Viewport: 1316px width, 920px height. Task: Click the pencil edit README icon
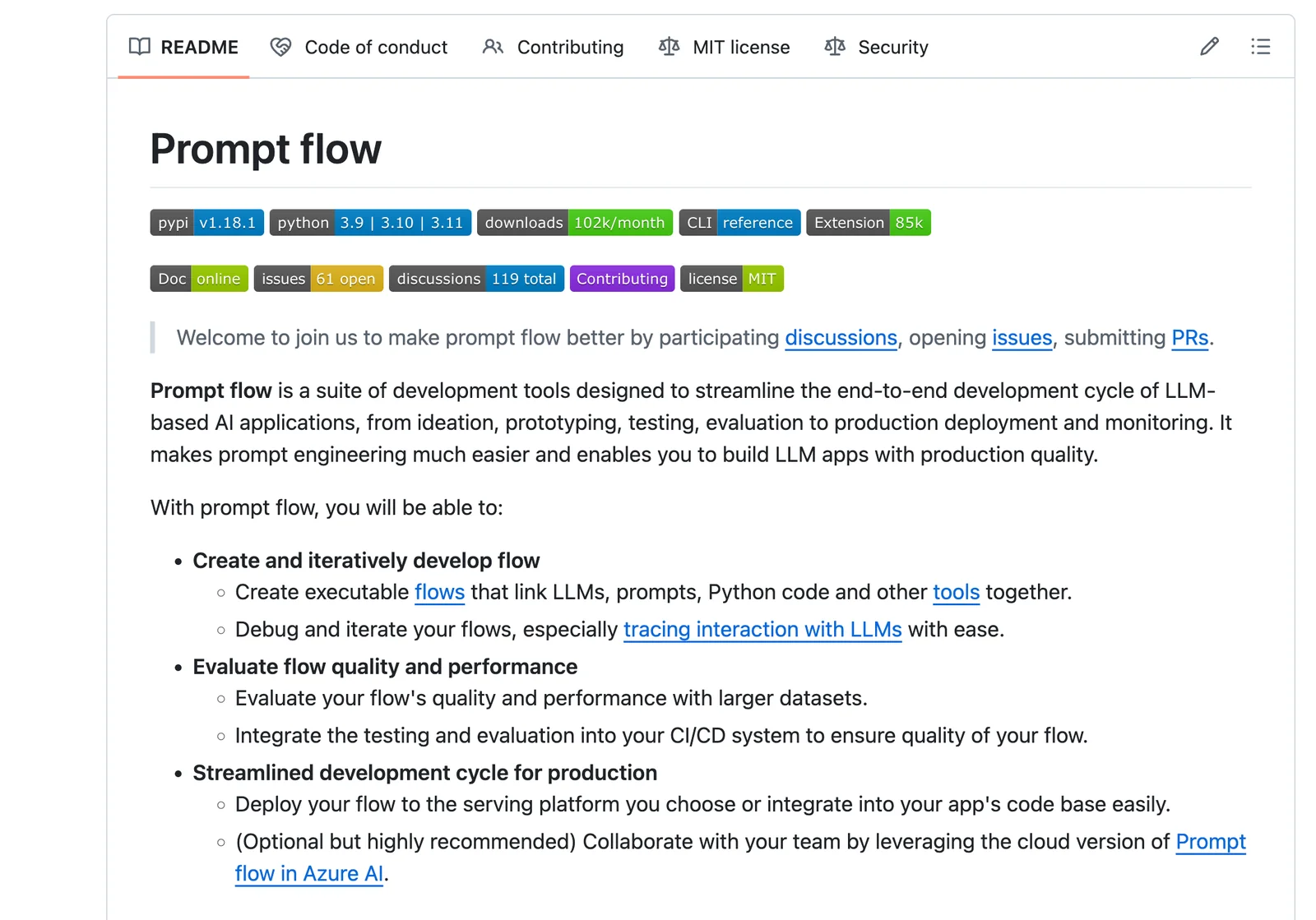coord(1208,47)
